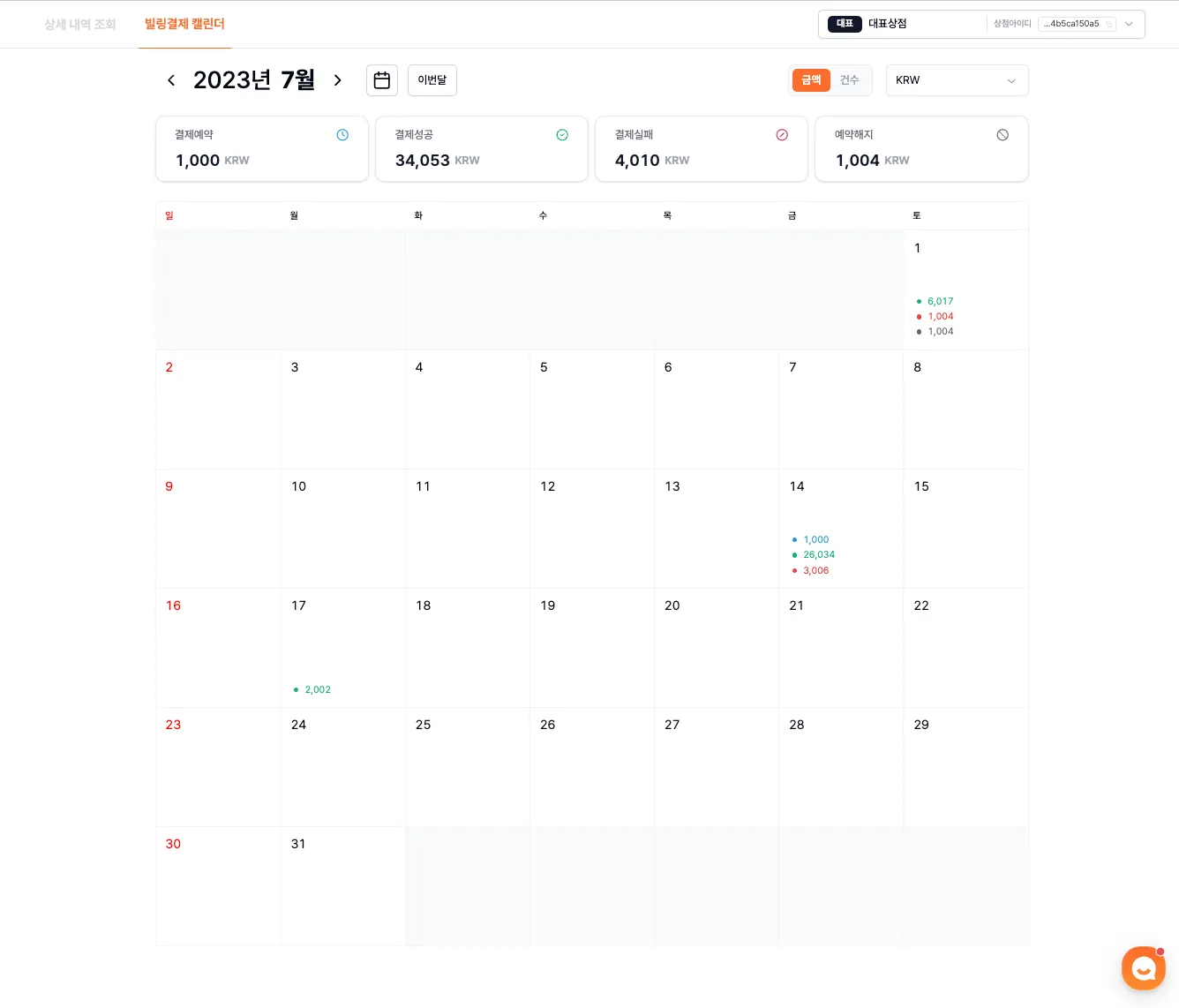
Task: Click the 이번달 button
Action: 432,80
